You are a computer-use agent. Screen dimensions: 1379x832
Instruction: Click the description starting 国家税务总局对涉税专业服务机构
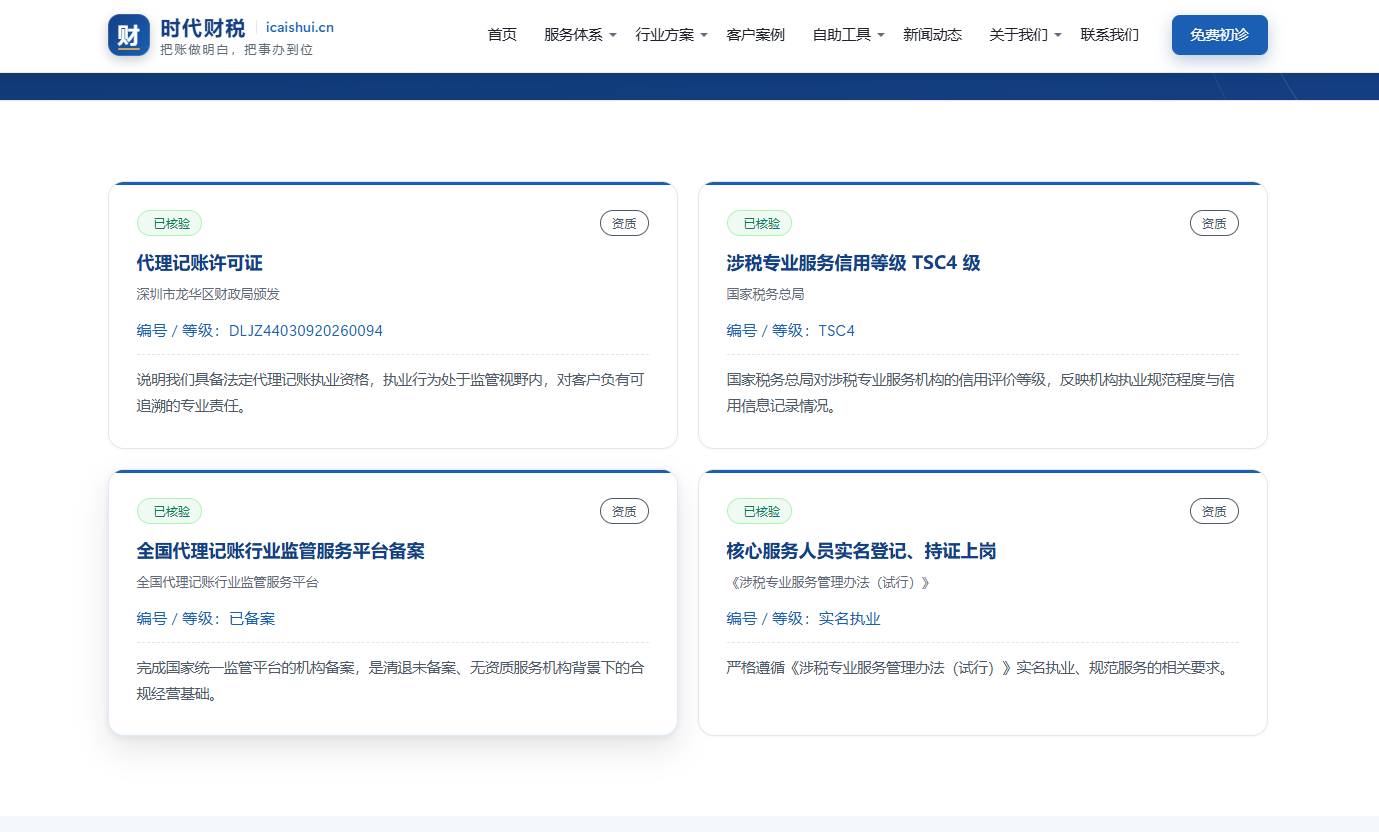click(981, 393)
